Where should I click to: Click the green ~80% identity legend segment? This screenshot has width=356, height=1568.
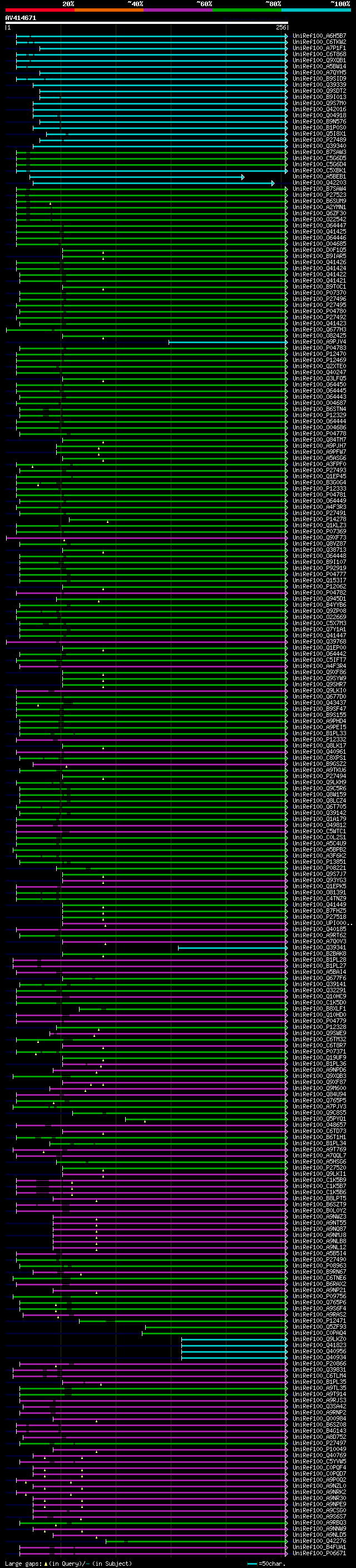(246, 10)
